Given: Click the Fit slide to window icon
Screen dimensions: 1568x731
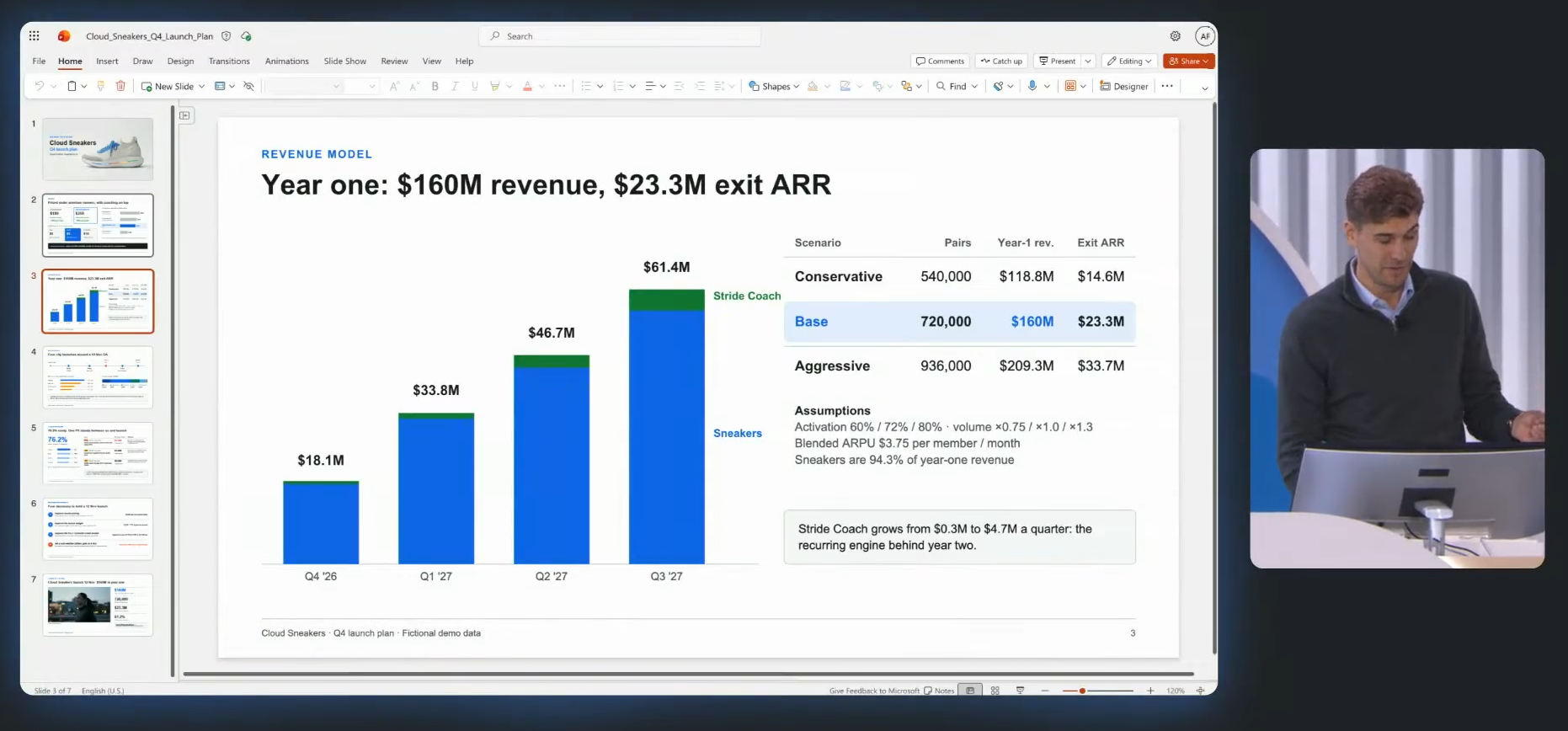Looking at the screenshot, I should [1200, 691].
